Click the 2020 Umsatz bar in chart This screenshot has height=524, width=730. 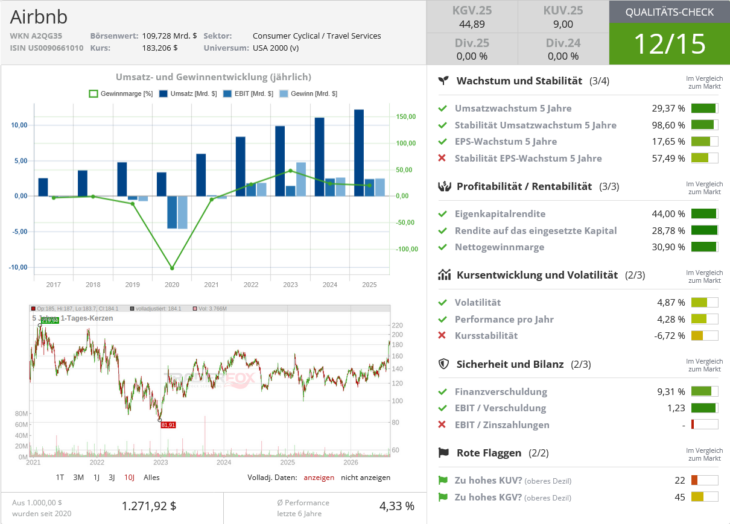coord(162,184)
